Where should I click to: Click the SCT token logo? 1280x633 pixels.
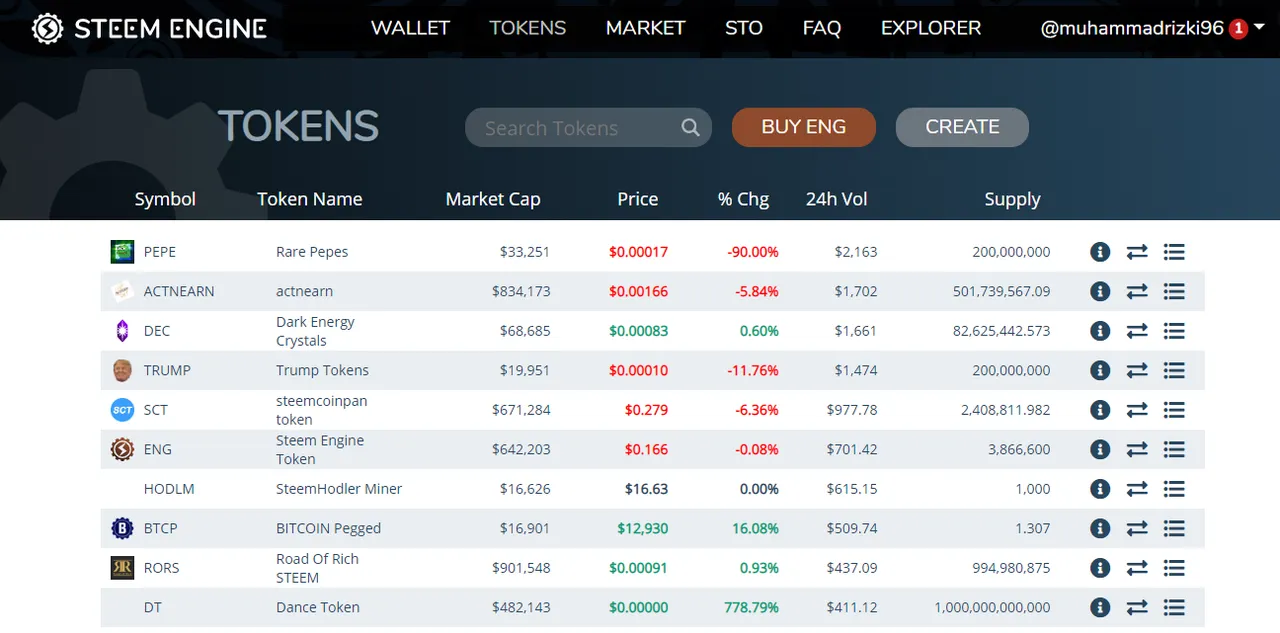click(122, 410)
